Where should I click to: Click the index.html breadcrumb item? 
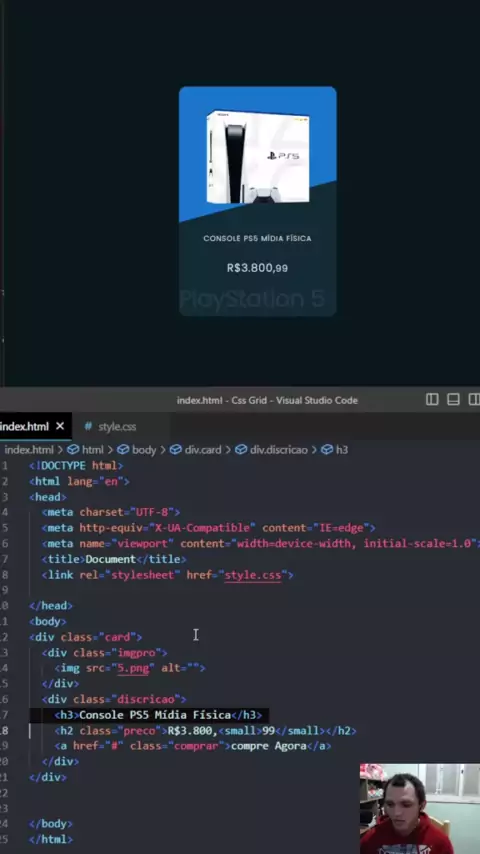tap(29, 450)
